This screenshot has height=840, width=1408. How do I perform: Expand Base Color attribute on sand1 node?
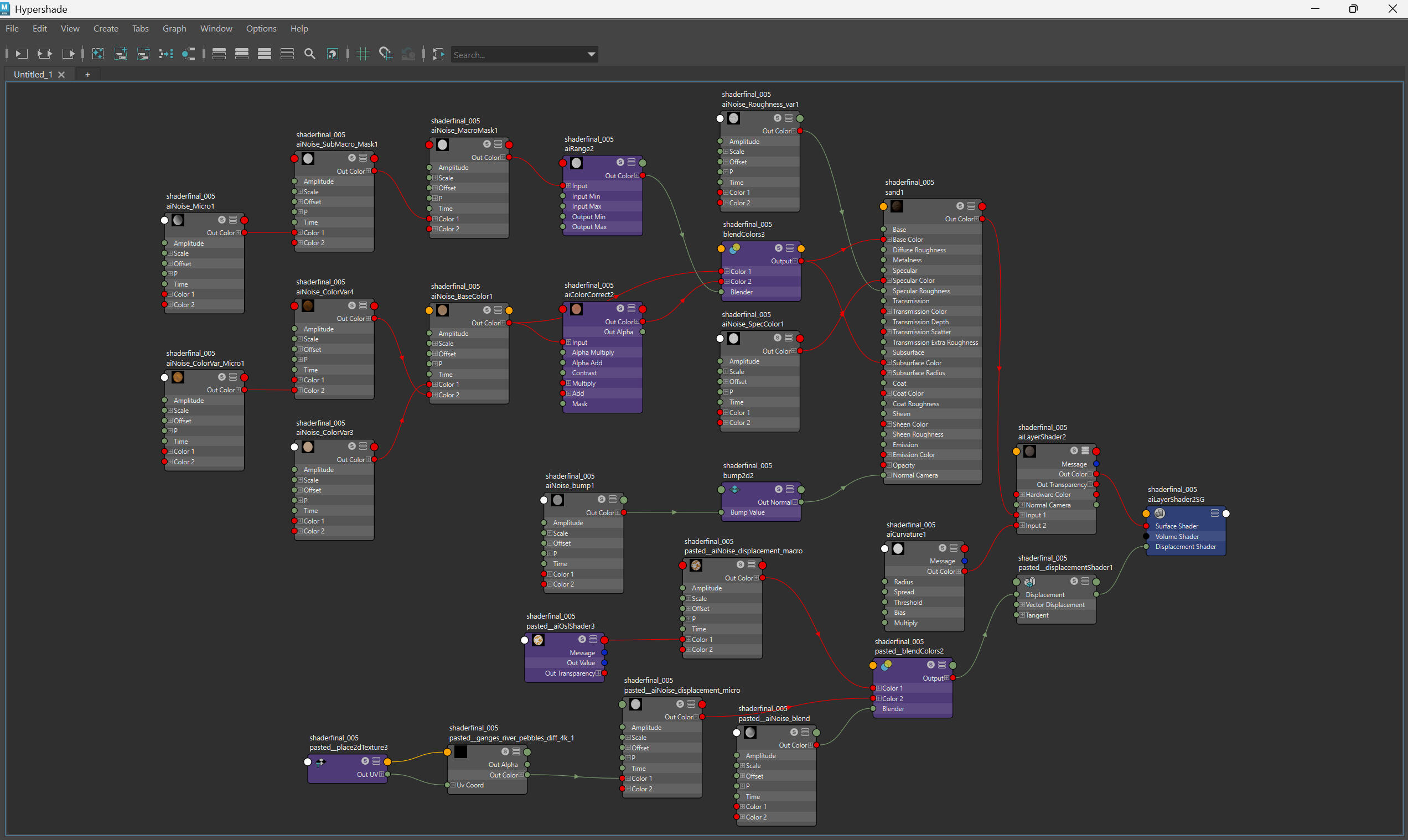click(x=889, y=240)
